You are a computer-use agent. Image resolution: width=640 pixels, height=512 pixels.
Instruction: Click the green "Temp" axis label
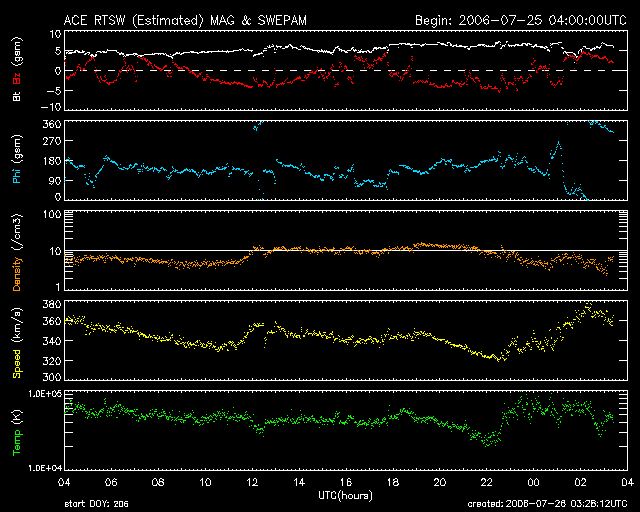(17, 443)
